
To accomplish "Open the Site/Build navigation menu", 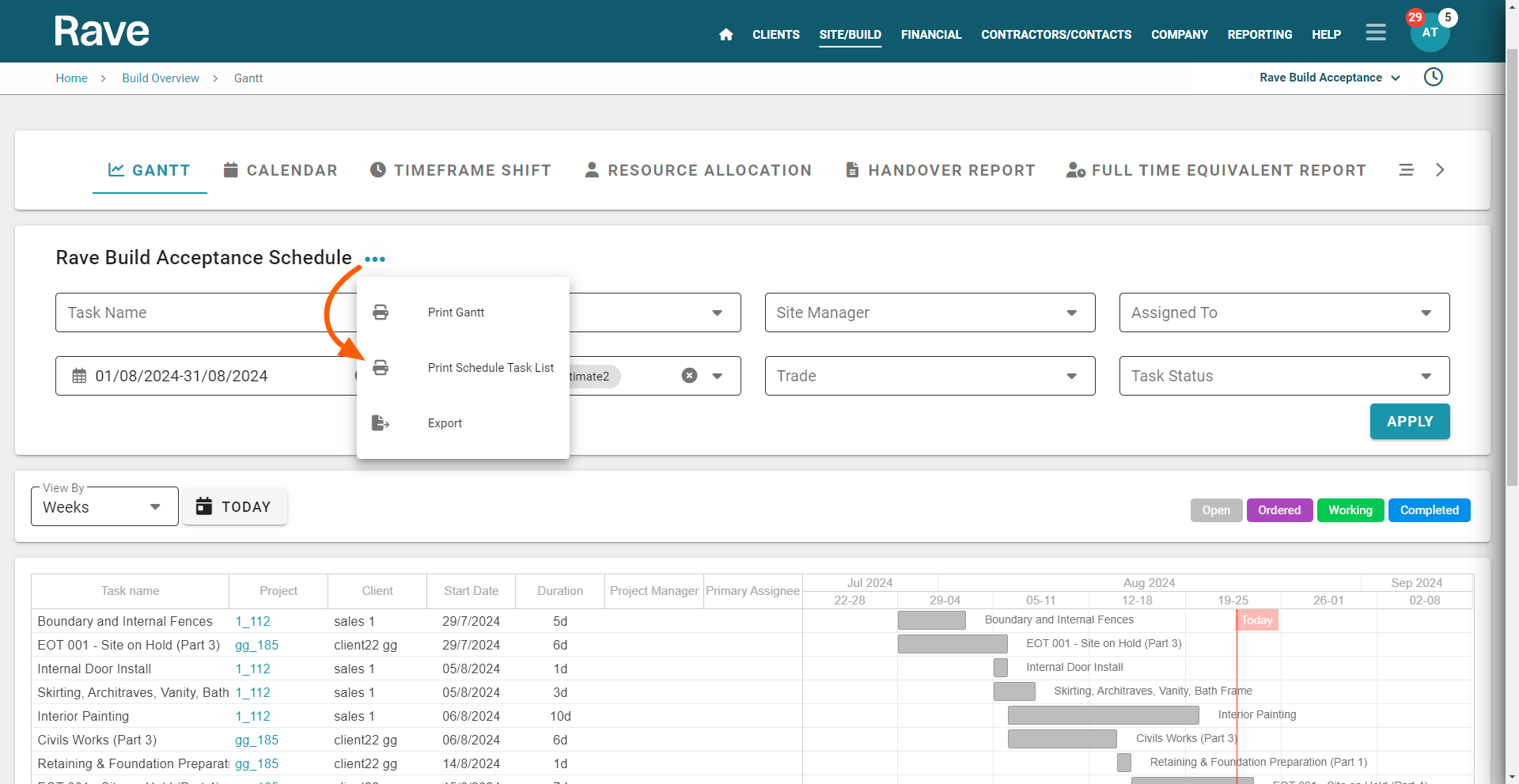I will pyautogui.click(x=850, y=35).
